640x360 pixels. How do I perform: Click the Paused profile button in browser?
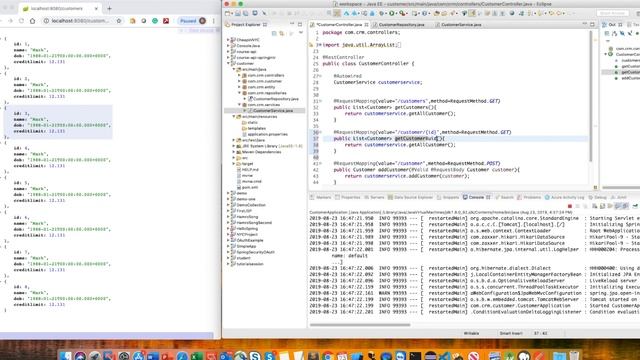[x=193, y=20]
